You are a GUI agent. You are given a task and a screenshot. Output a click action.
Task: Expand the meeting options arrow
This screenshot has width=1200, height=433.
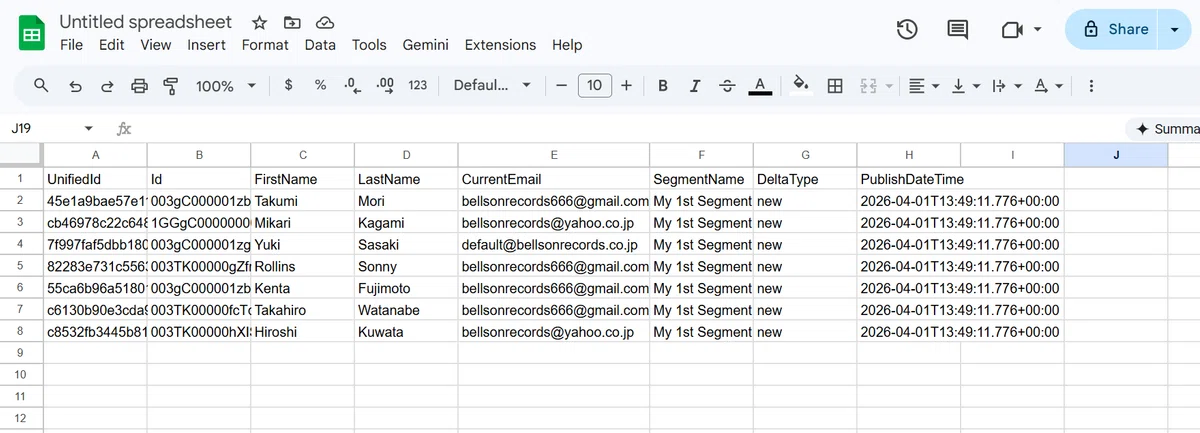tap(1037, 30)
